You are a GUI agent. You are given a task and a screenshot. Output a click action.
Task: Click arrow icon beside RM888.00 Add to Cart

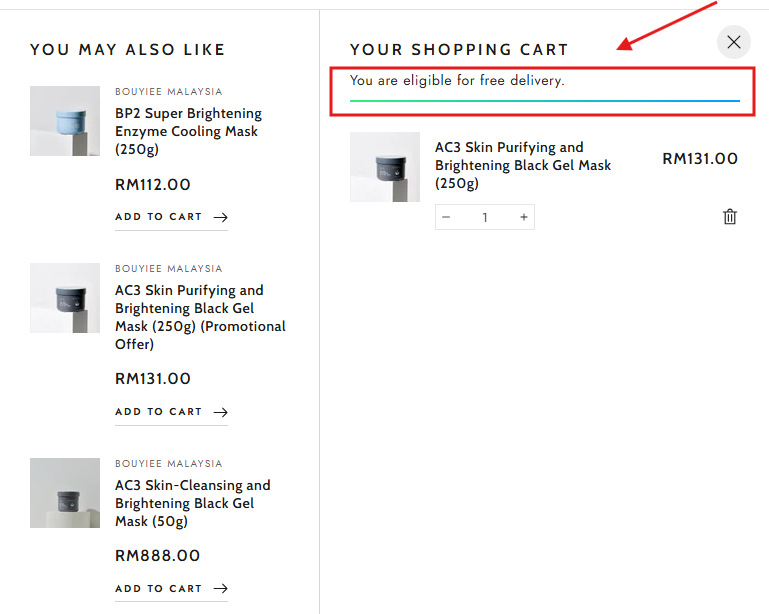(221, 589)
